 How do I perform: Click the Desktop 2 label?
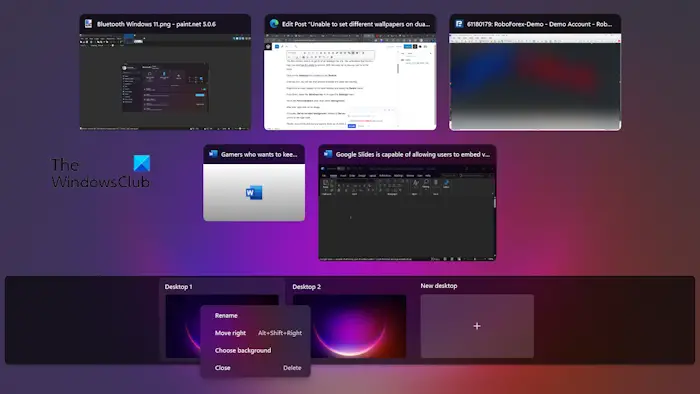click(307, 286)
